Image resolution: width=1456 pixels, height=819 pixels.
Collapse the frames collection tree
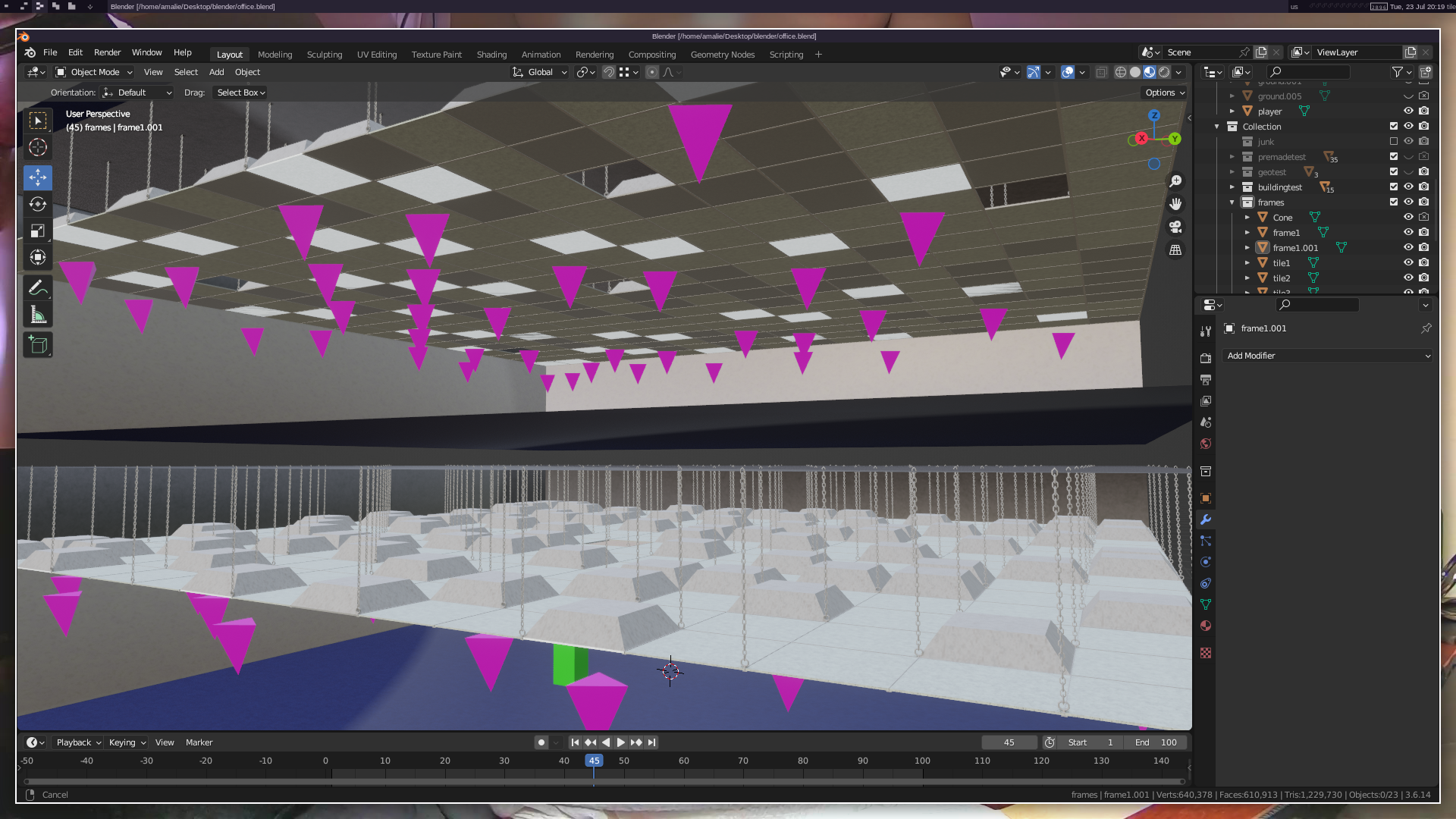click(1232, 202)
